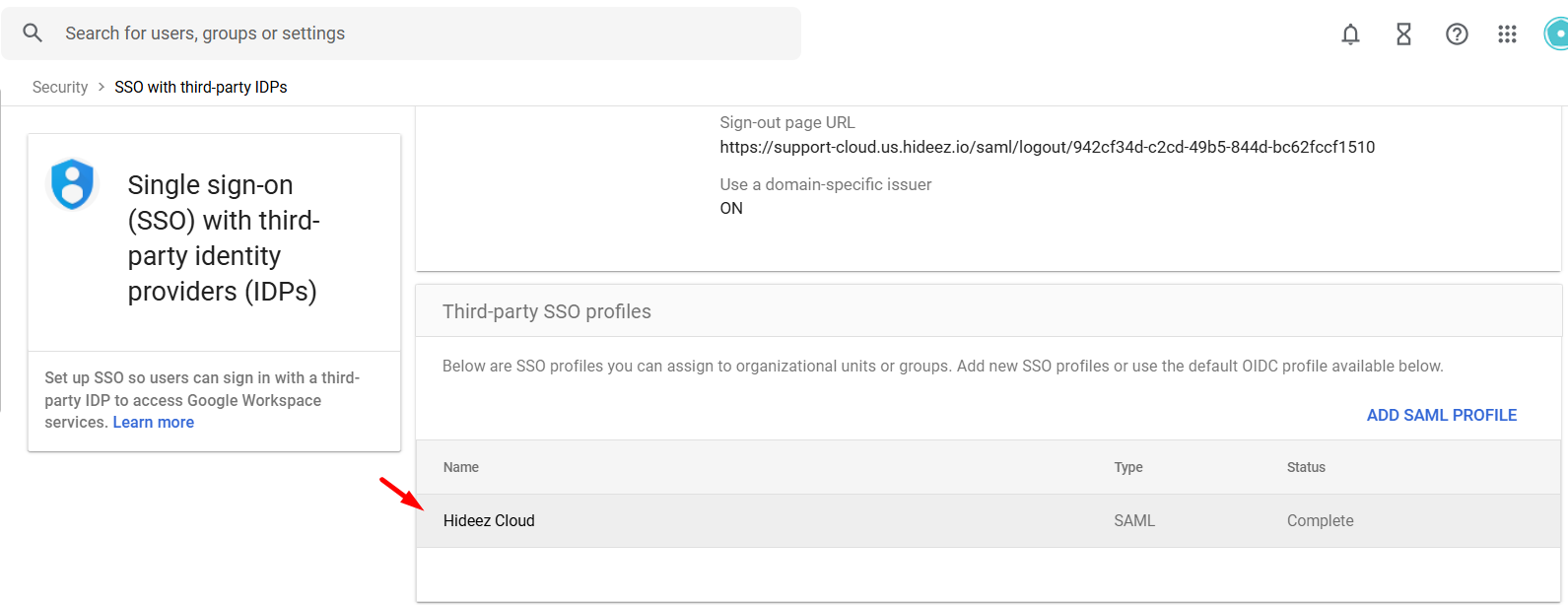Click the search magnifier icon
The width and height of the screenshot is (1568, 605).
pos(33,33)
